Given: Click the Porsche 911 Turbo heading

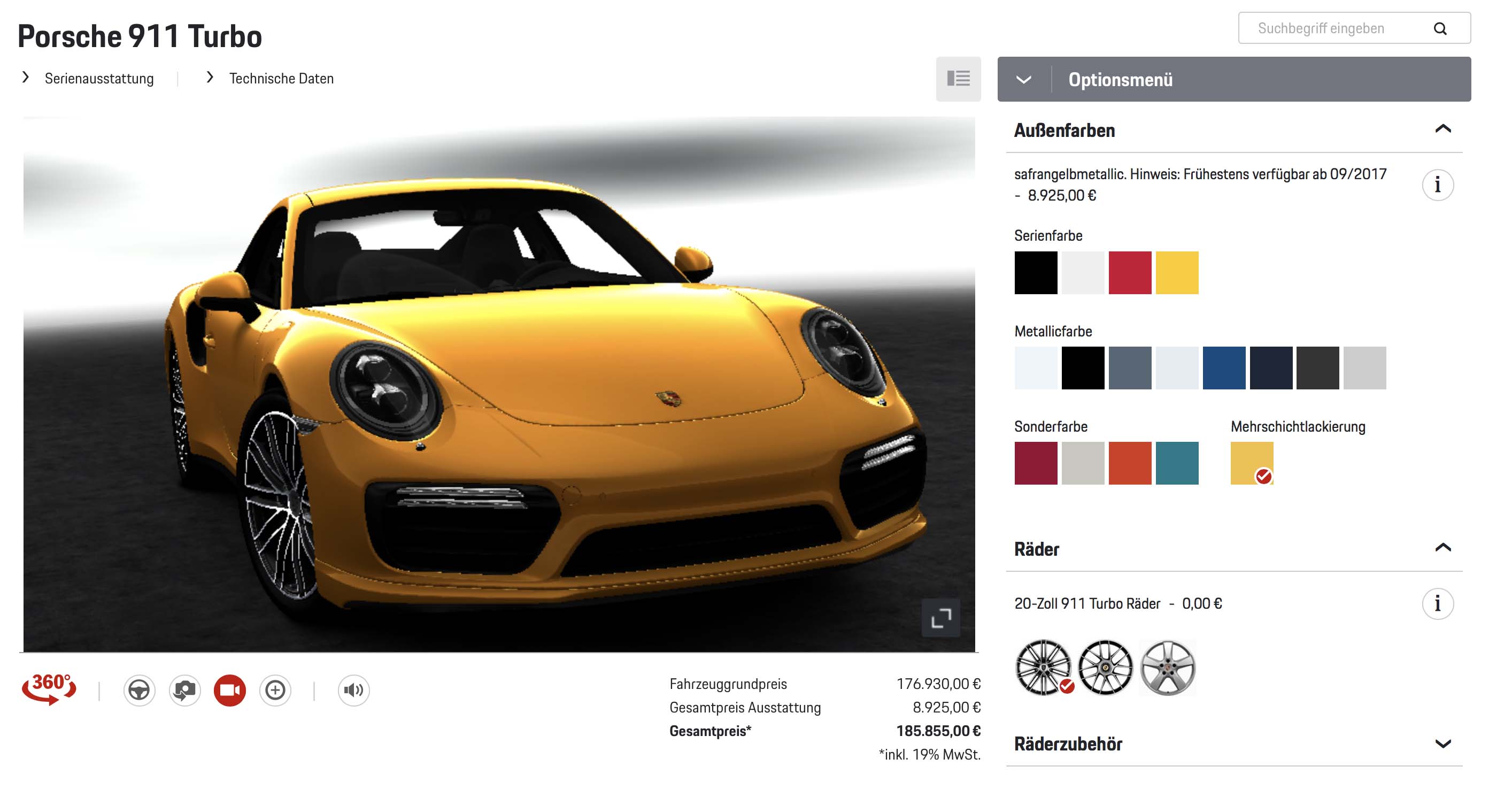Looking at the screenshot, I should point(140,36).
